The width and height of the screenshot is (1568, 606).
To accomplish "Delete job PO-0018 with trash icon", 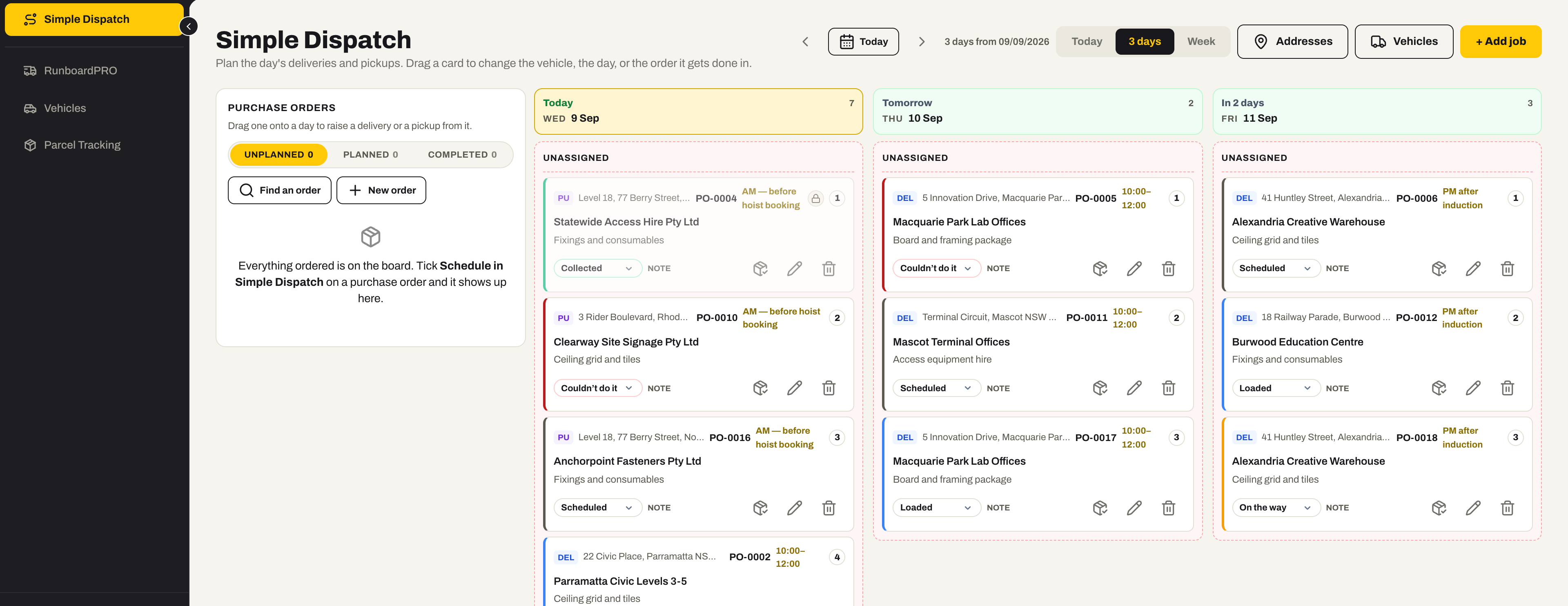I will pyautogui.click(x=1507, y=508).
